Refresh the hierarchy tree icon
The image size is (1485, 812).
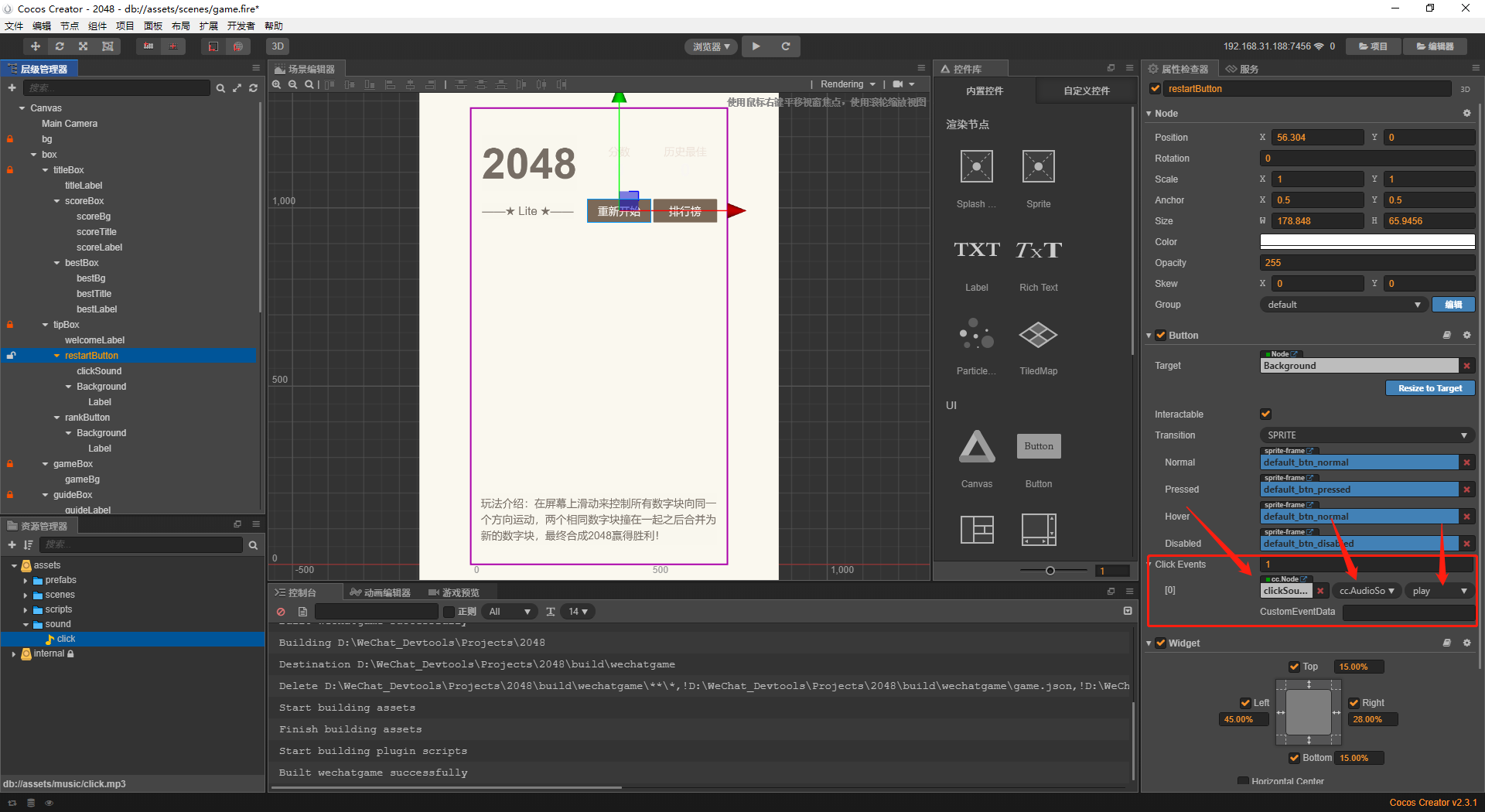click(253, 88)
